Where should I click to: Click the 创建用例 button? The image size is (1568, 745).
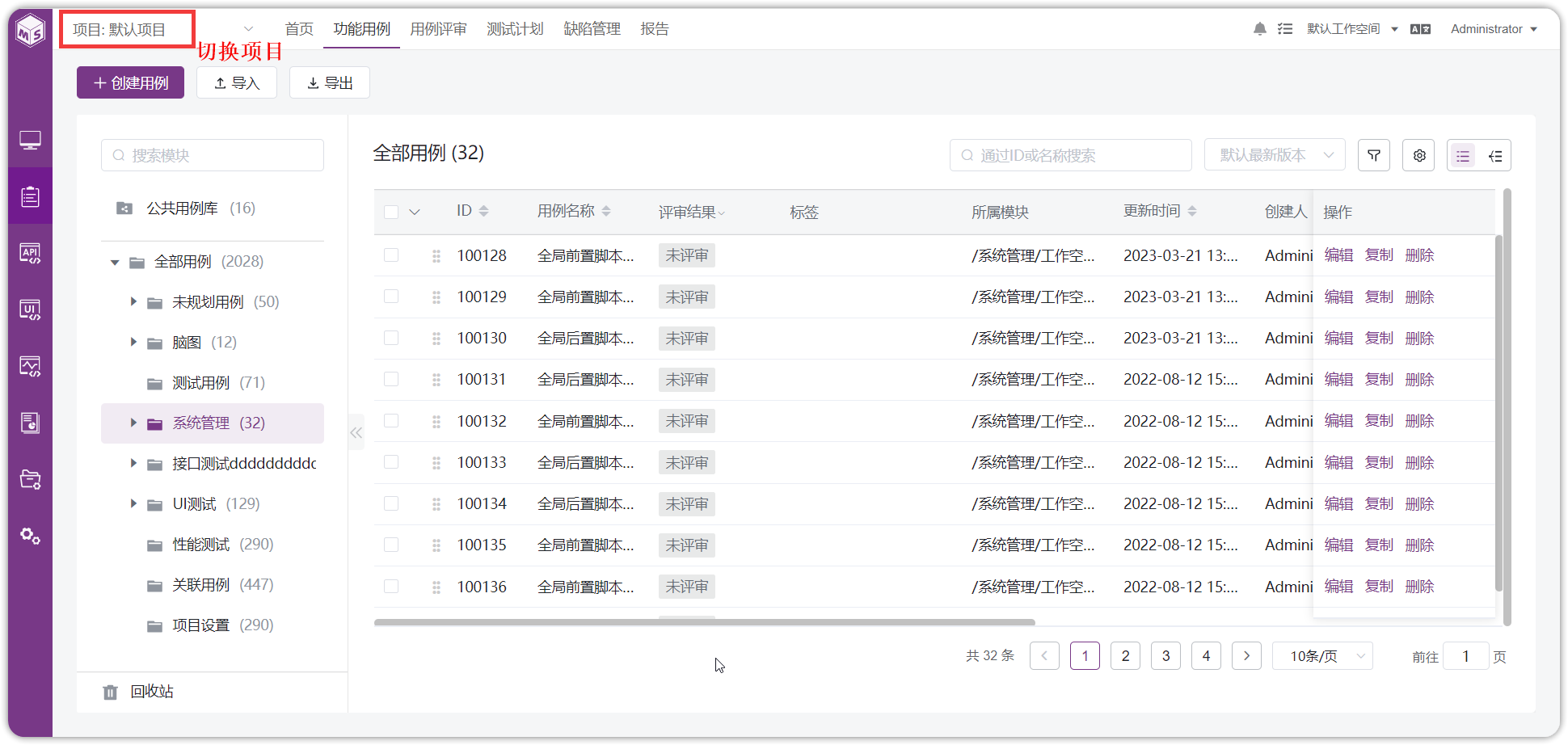pos(130,82)
